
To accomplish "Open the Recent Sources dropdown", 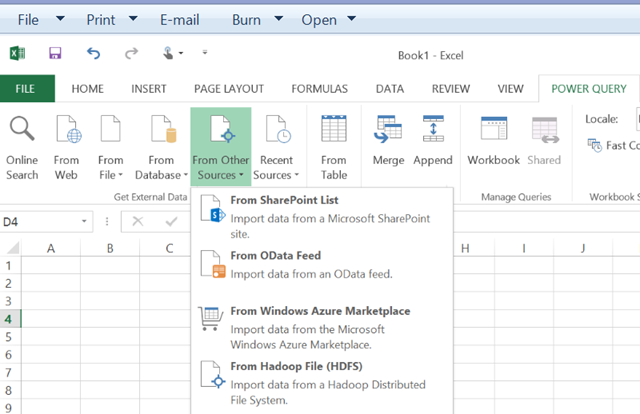I will (276, 148).
